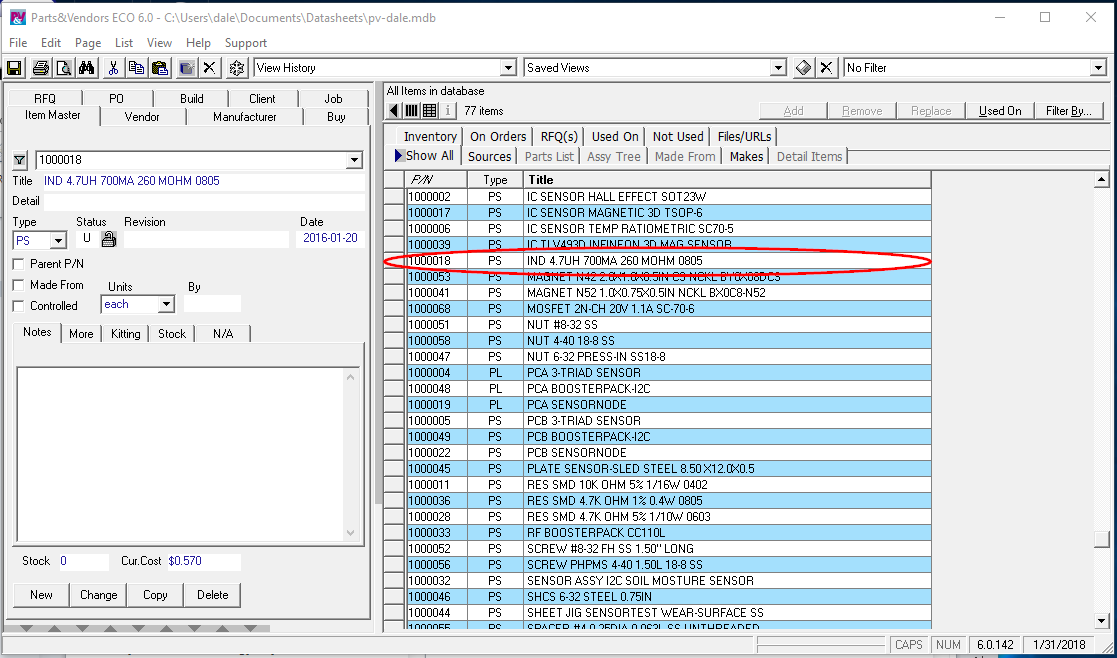Click the funnel filter icon by item number

pos(21,161)
